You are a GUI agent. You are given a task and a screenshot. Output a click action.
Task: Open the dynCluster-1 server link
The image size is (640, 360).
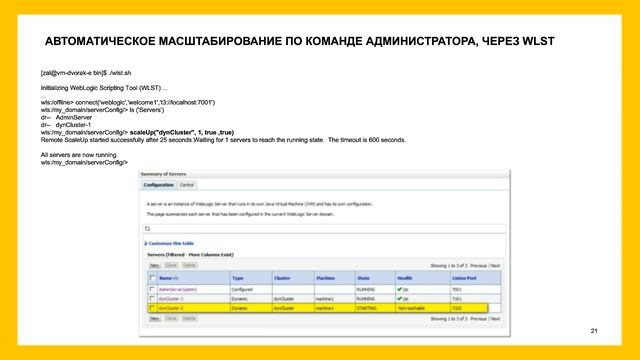click(171, 299)
